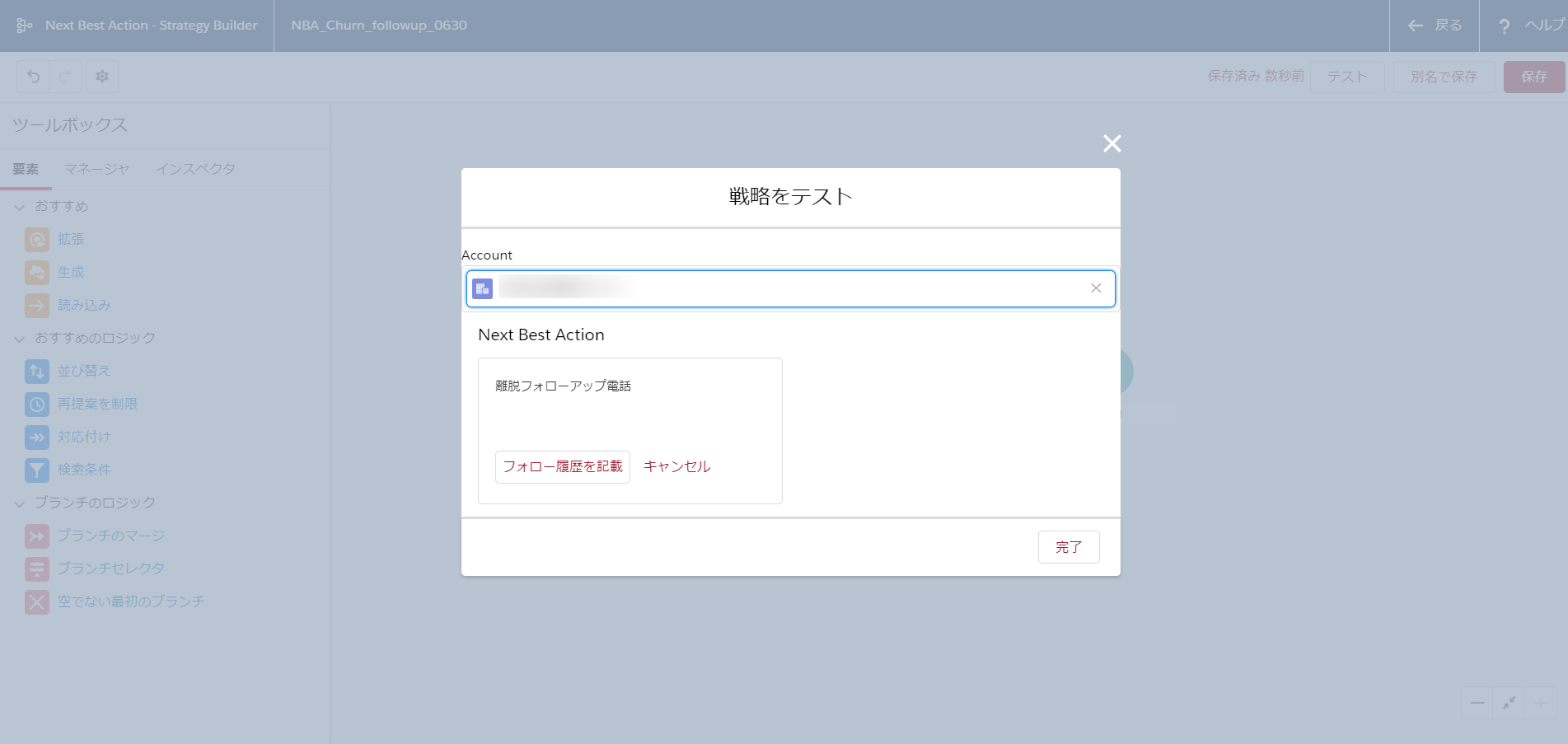1568x744 pixels.
Task: Select the 検索条件 filter funnel icon
Action: [37, 470]
